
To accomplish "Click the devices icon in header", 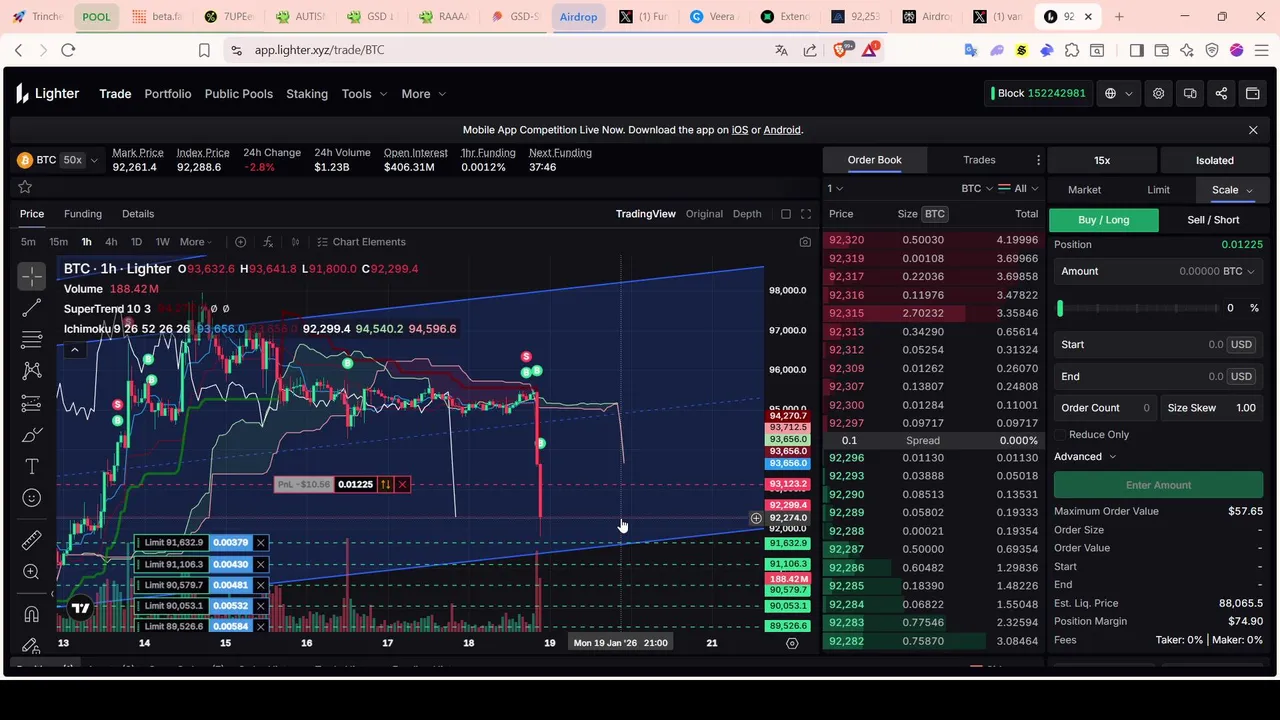I will click(1190, 94).
